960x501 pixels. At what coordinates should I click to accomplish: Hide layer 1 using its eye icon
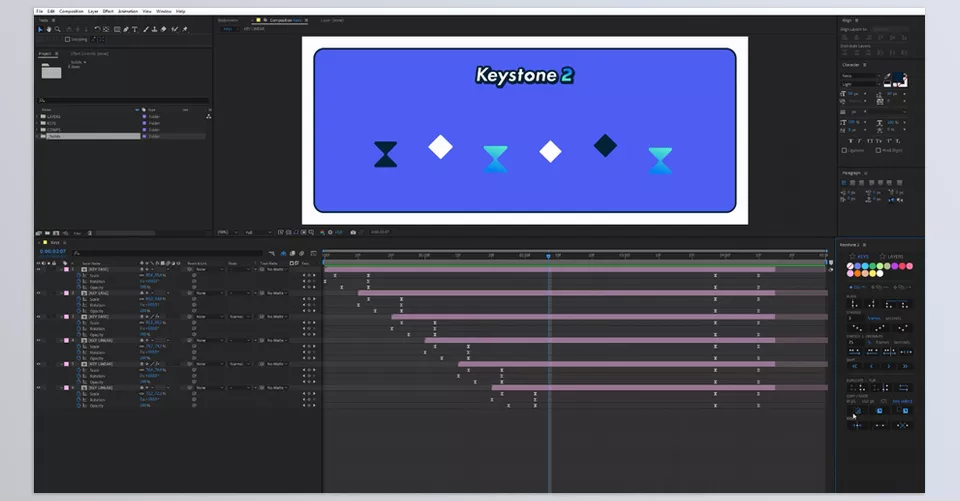38,269
